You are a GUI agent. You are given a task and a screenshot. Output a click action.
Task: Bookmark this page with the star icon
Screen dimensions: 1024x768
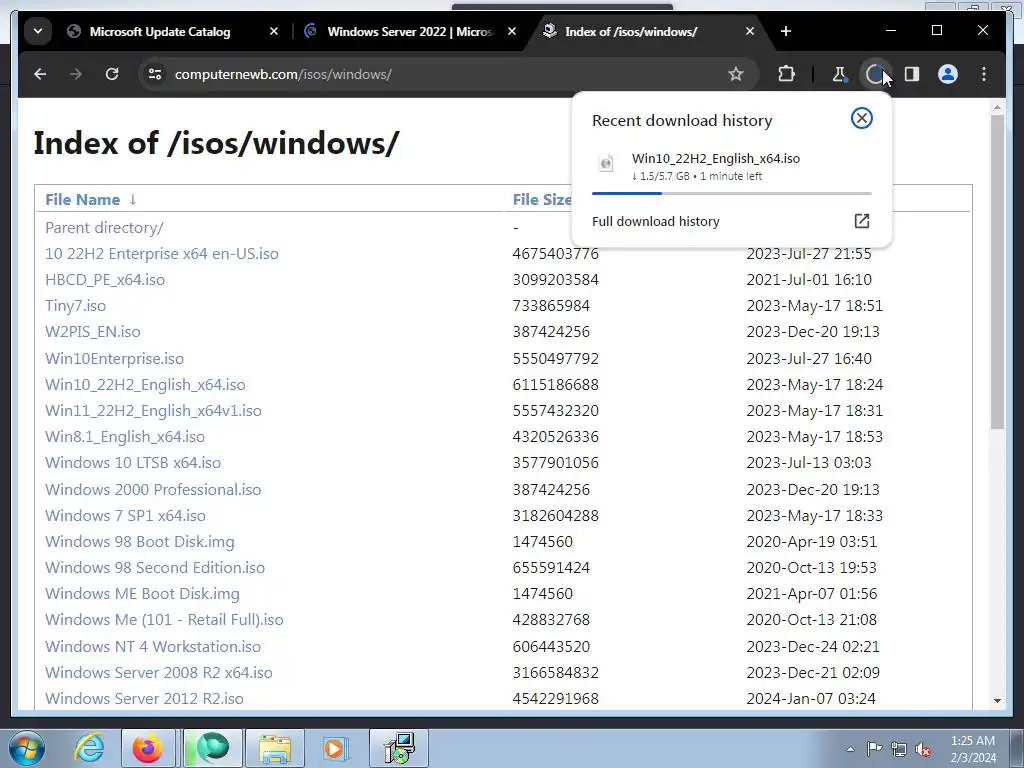(x=736, y=74)
